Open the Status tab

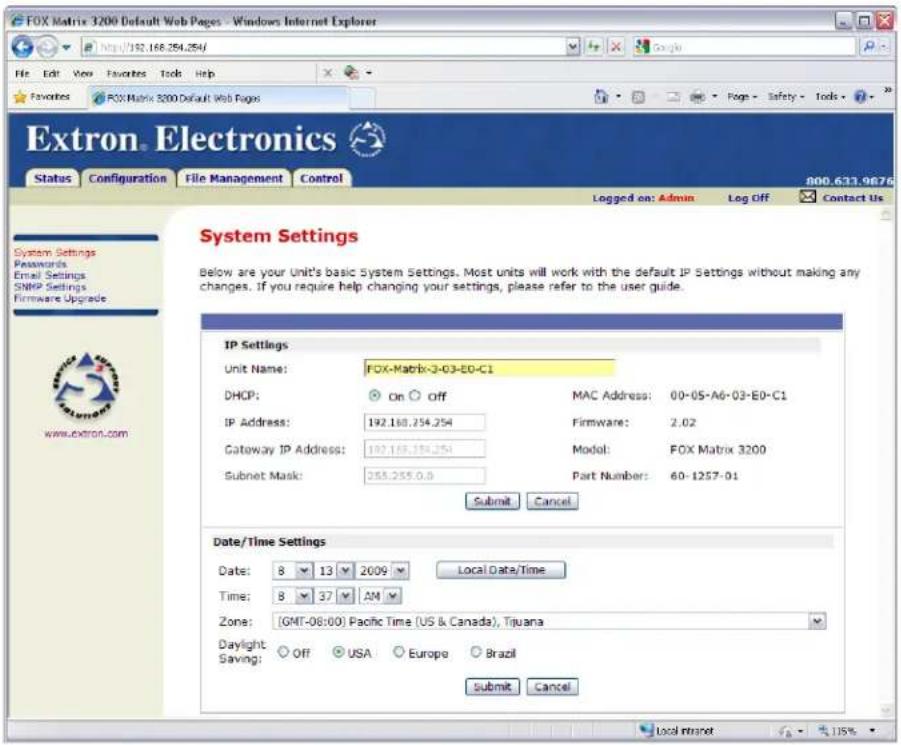(52, 179)
